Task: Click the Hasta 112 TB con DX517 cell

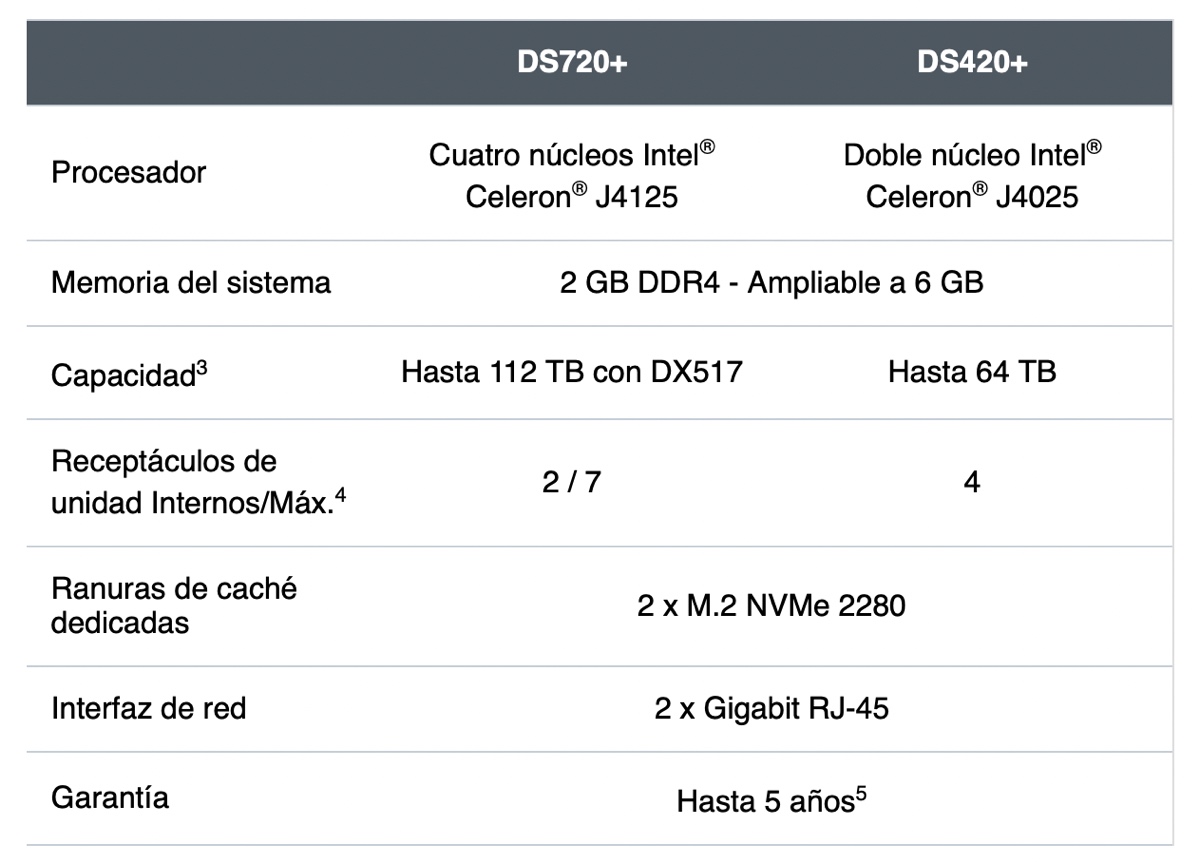Action: click(572, 373)
